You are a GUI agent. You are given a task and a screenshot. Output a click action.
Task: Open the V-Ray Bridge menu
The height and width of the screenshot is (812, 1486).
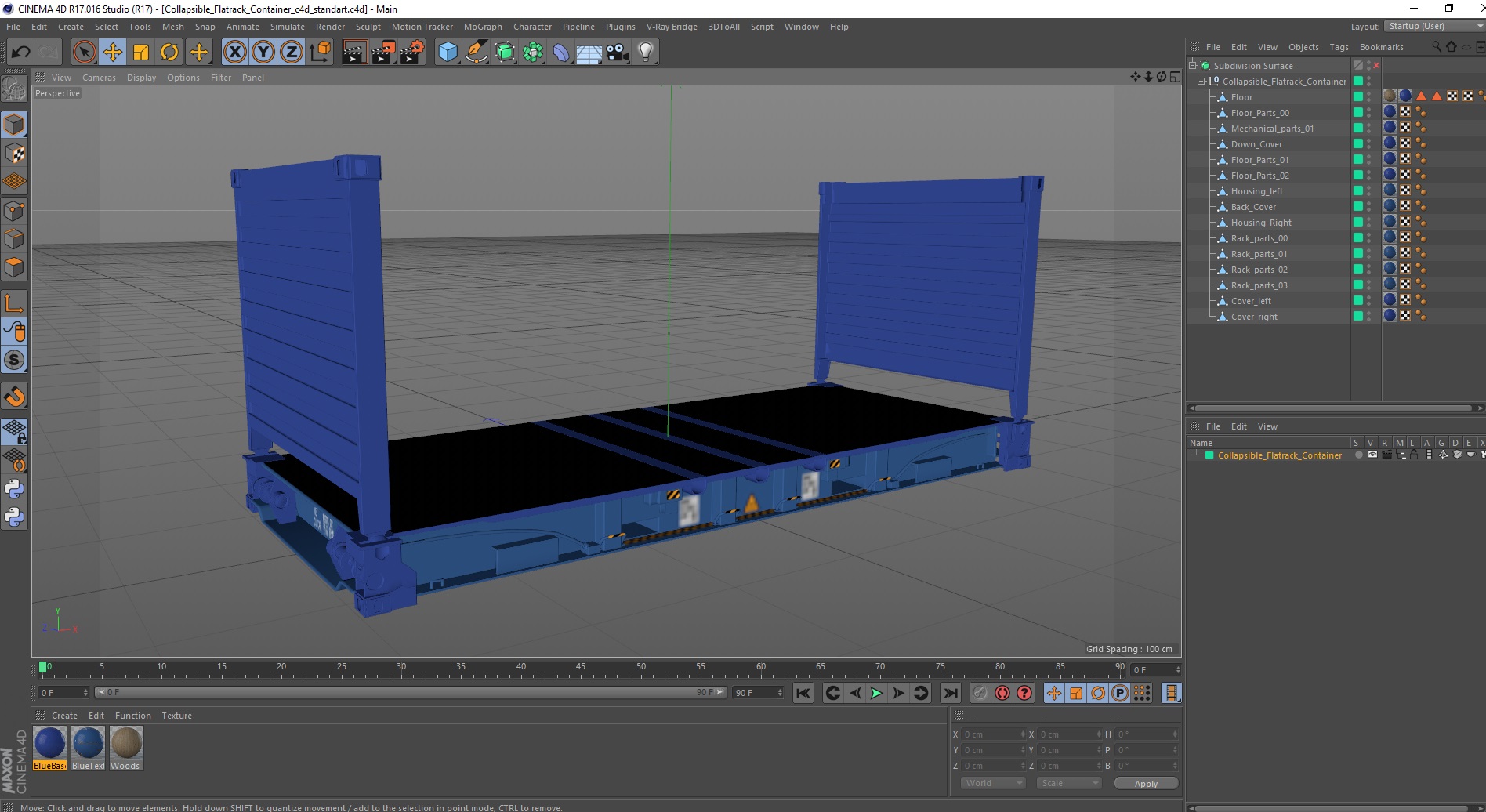pos(672,27)
